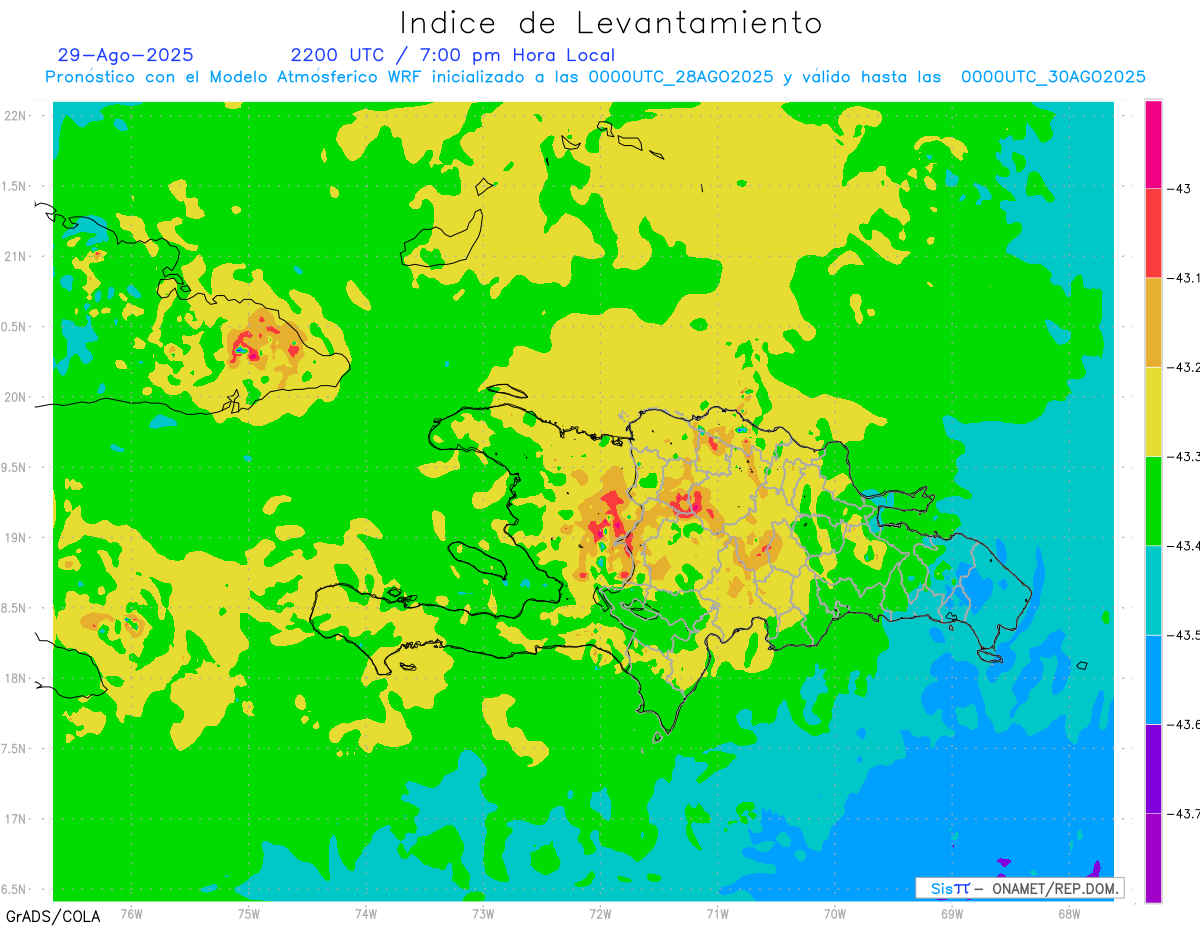The image size is (1200, 927).
Task: Select the colorbar value '-43.5'
Action: coord(1185,635)
